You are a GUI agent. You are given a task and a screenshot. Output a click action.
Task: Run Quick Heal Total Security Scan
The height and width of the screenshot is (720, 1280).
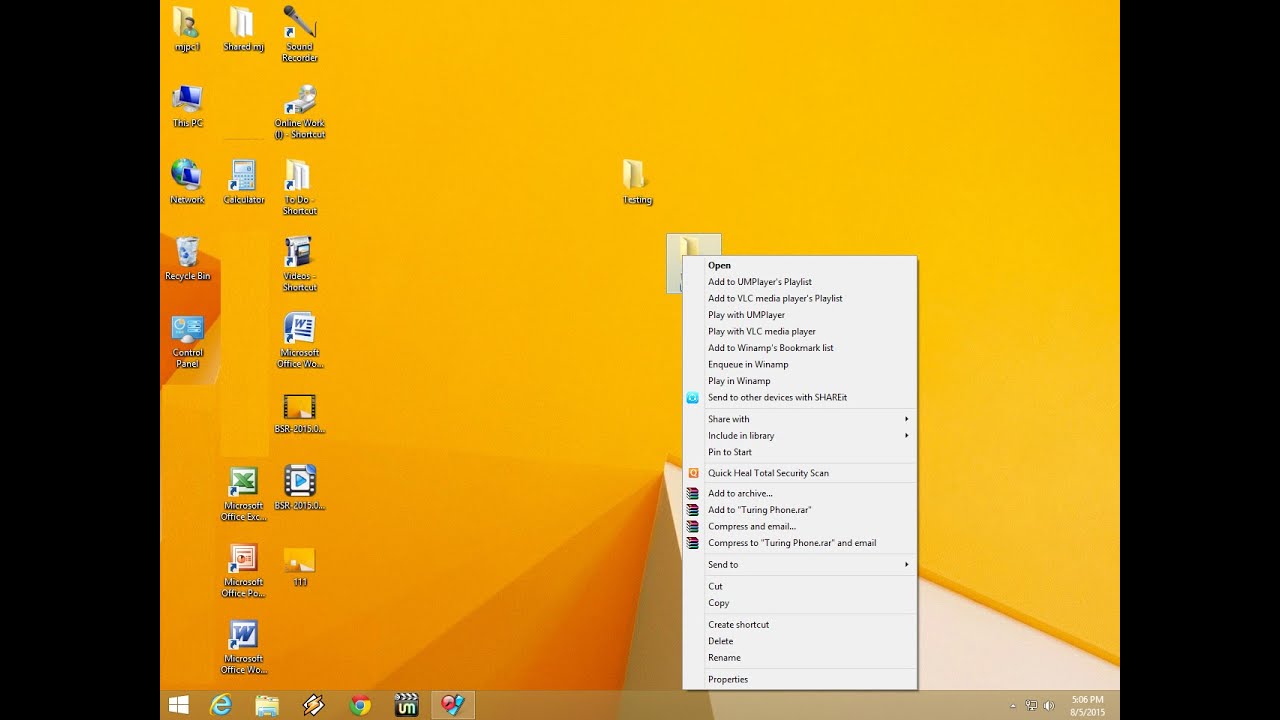799,473
